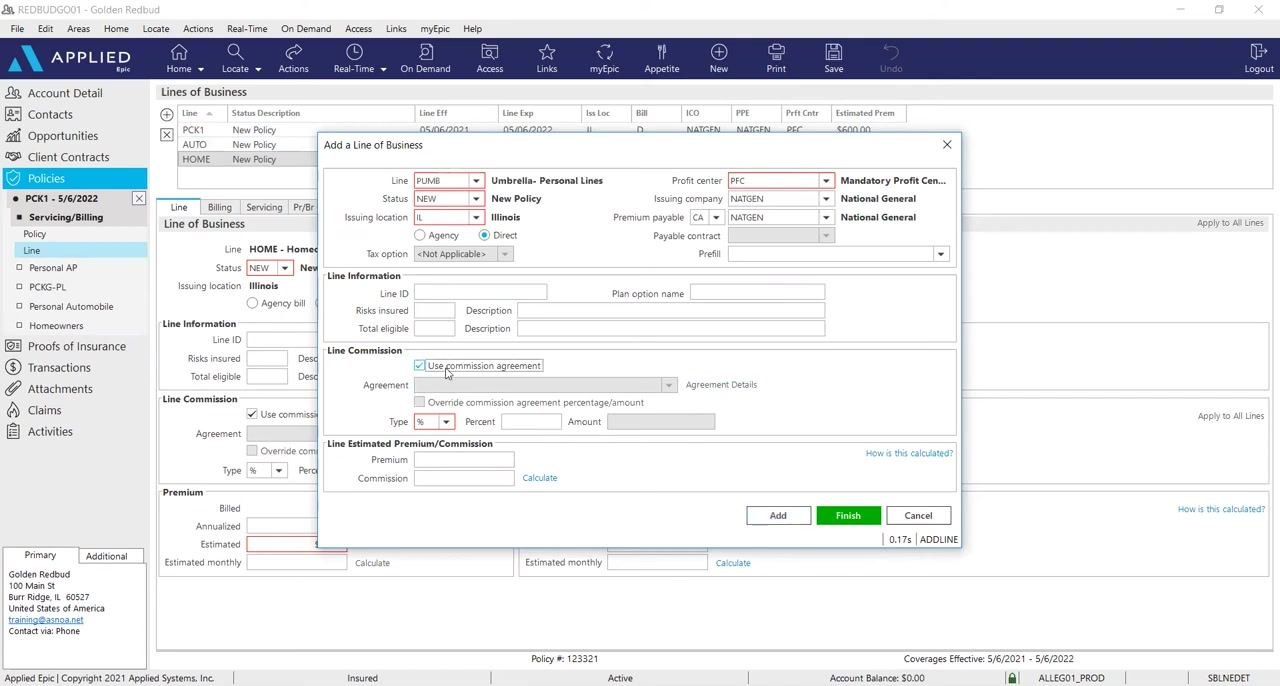Open Opportunities in the sidebar
Image resolution: width=1280 pixels, height=686 pixels.
pyautogui.click(x=63, y=136)
